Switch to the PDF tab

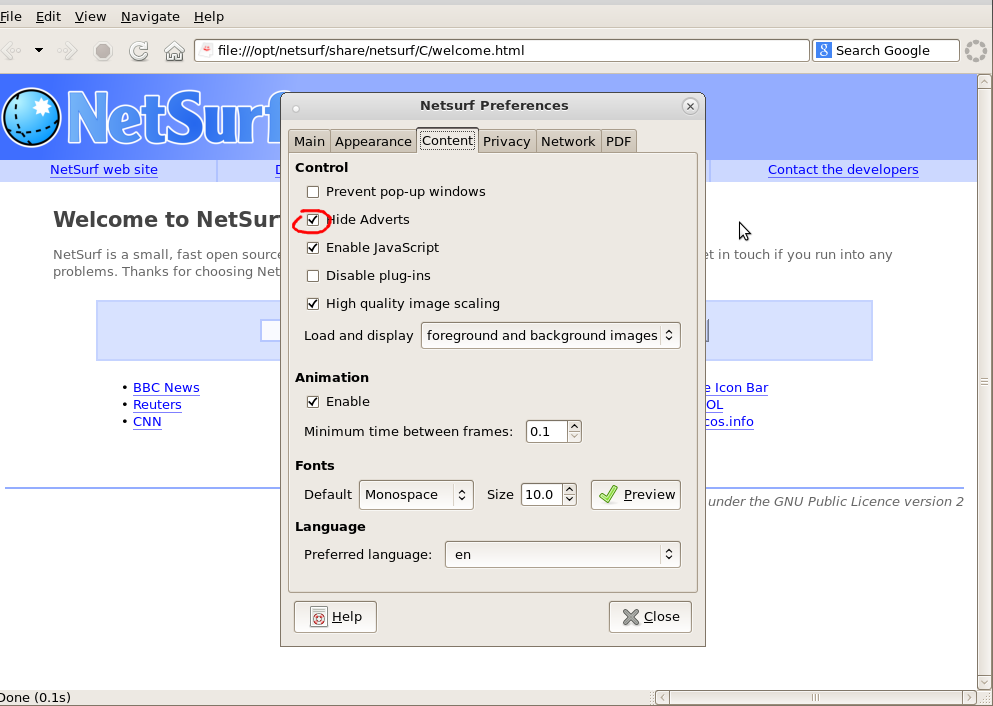coord(619,141)
